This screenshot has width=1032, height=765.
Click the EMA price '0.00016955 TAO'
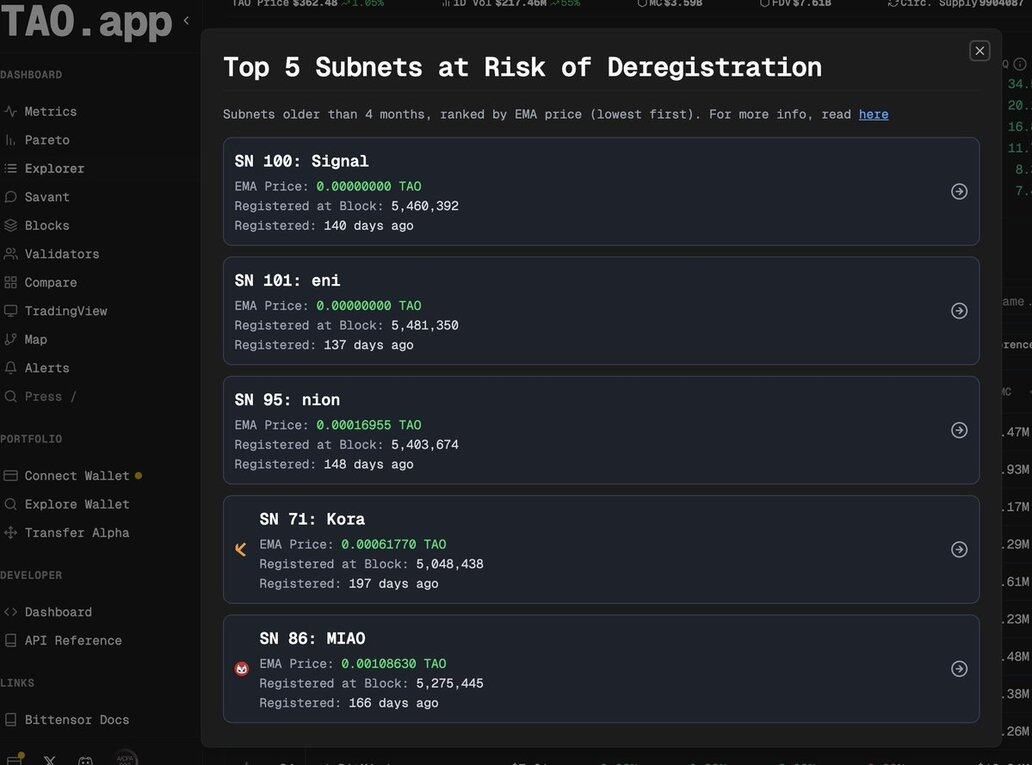tap(369, 425)
